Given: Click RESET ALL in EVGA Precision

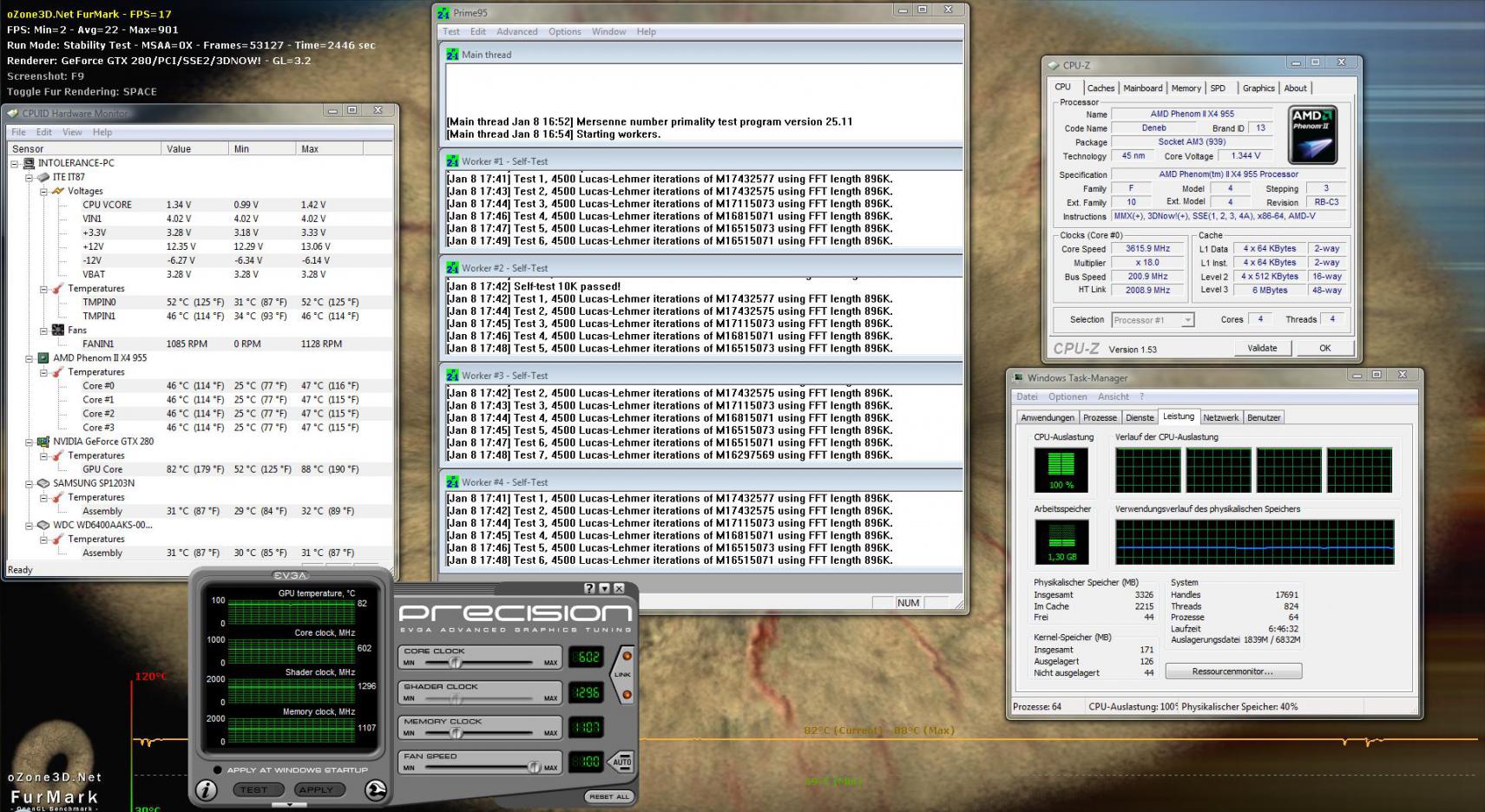Looking at the screenshot, I should coord(609,796).
